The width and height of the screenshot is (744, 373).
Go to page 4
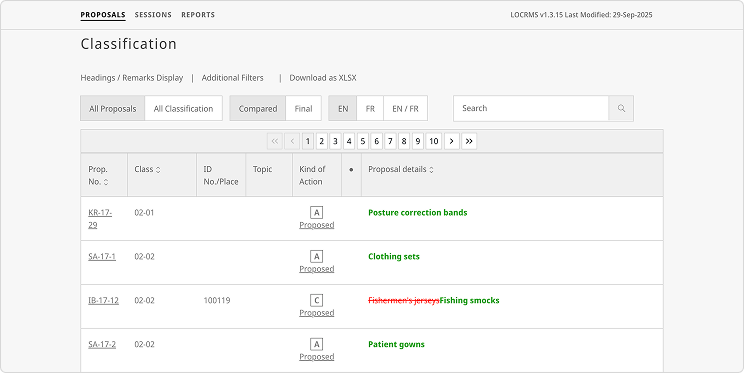[x=349, y=141]
